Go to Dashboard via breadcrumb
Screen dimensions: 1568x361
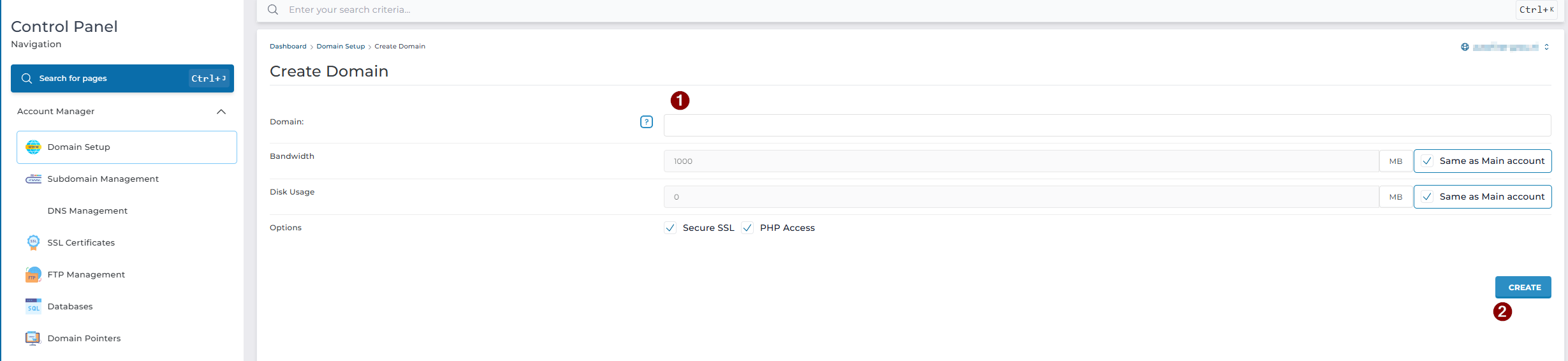click(288, 47)
